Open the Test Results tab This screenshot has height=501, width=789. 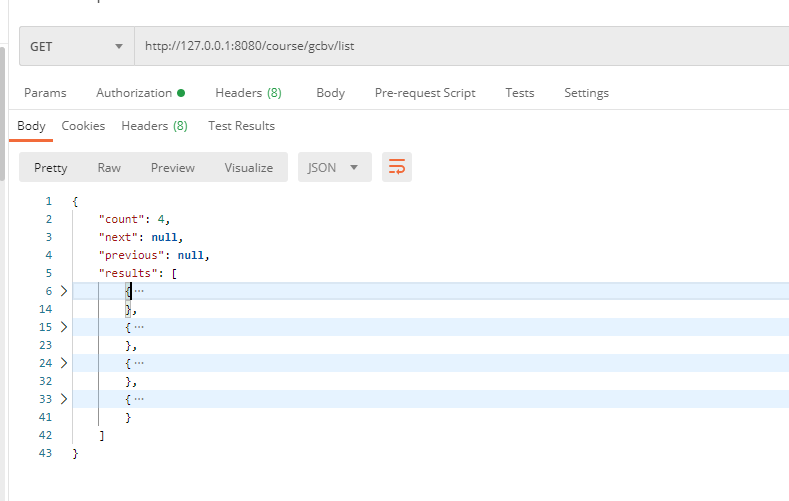click(x=242, y=126)
